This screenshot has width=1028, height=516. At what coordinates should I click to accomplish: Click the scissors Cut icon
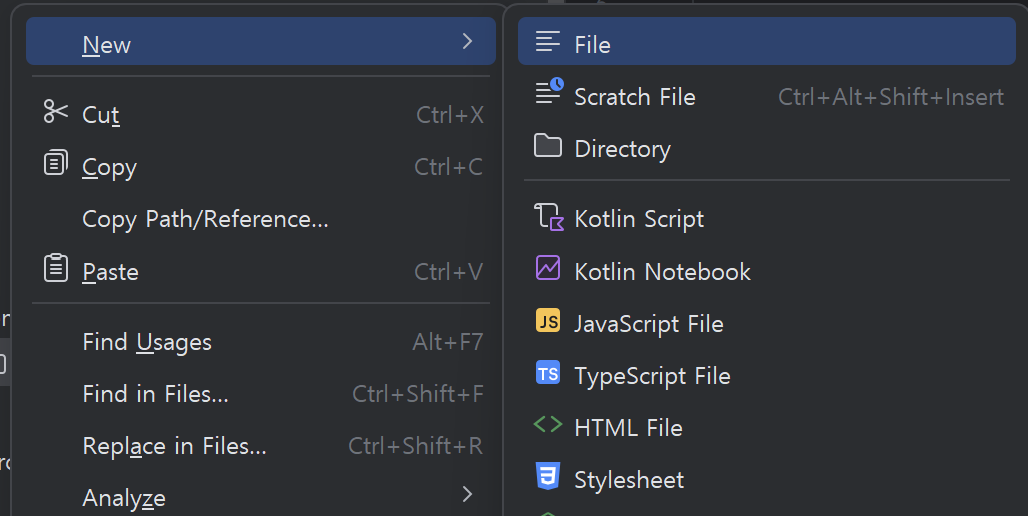click(55, 113)
